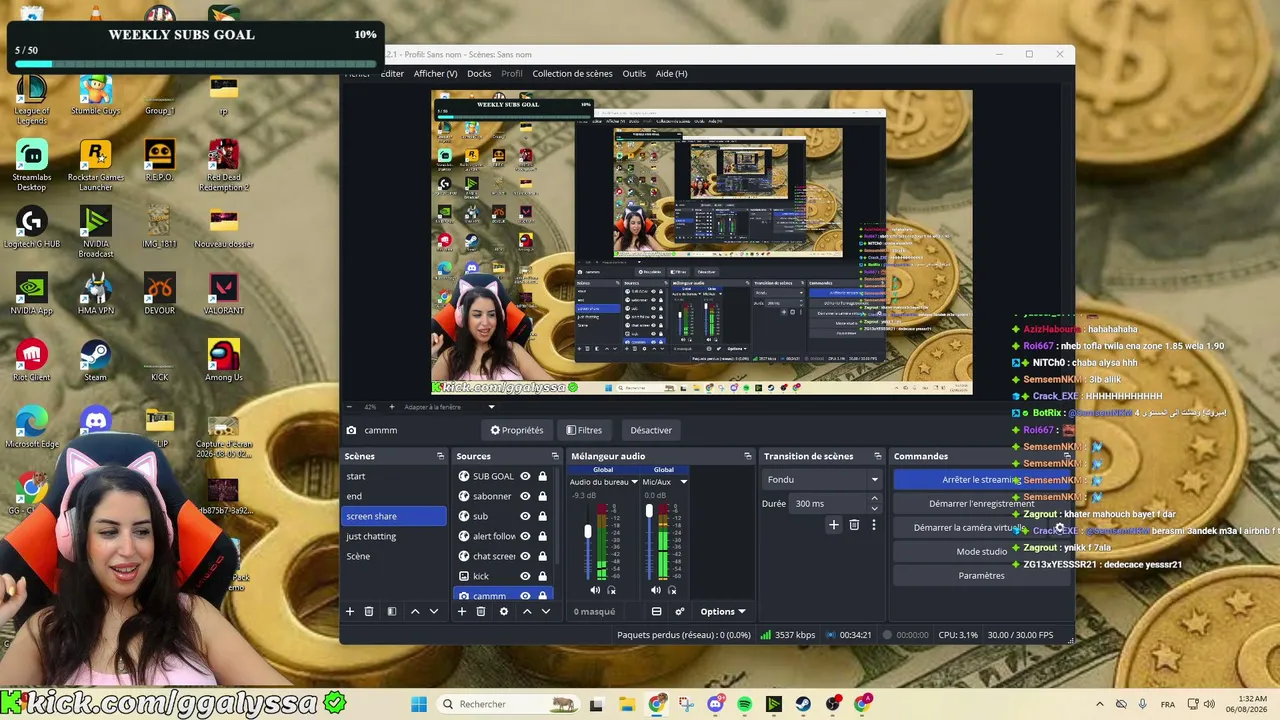Open the Docks menu

(x=479, y=73)
